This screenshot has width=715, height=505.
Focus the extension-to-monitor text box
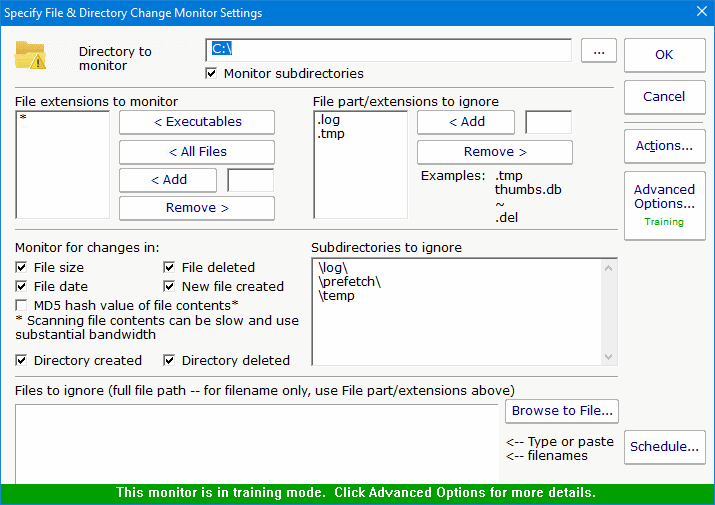pos(251,180)
